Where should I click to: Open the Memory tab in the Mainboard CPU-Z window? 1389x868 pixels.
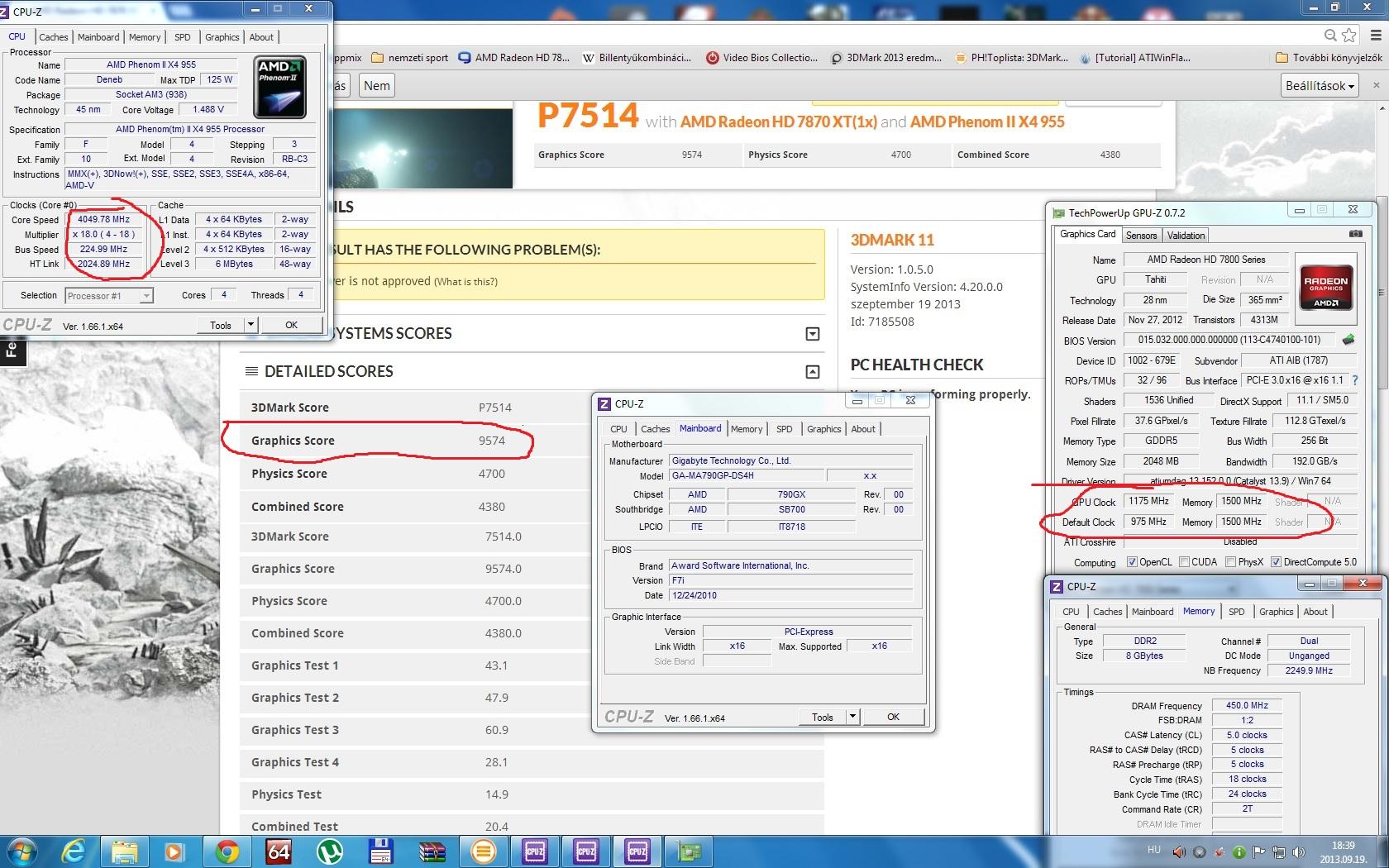[747, 429]
